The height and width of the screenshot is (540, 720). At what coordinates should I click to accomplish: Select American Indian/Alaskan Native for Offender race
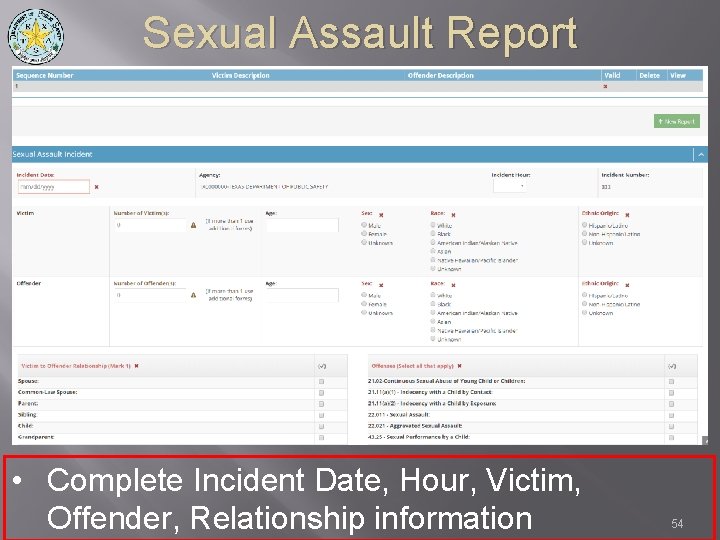click(433, 313)
